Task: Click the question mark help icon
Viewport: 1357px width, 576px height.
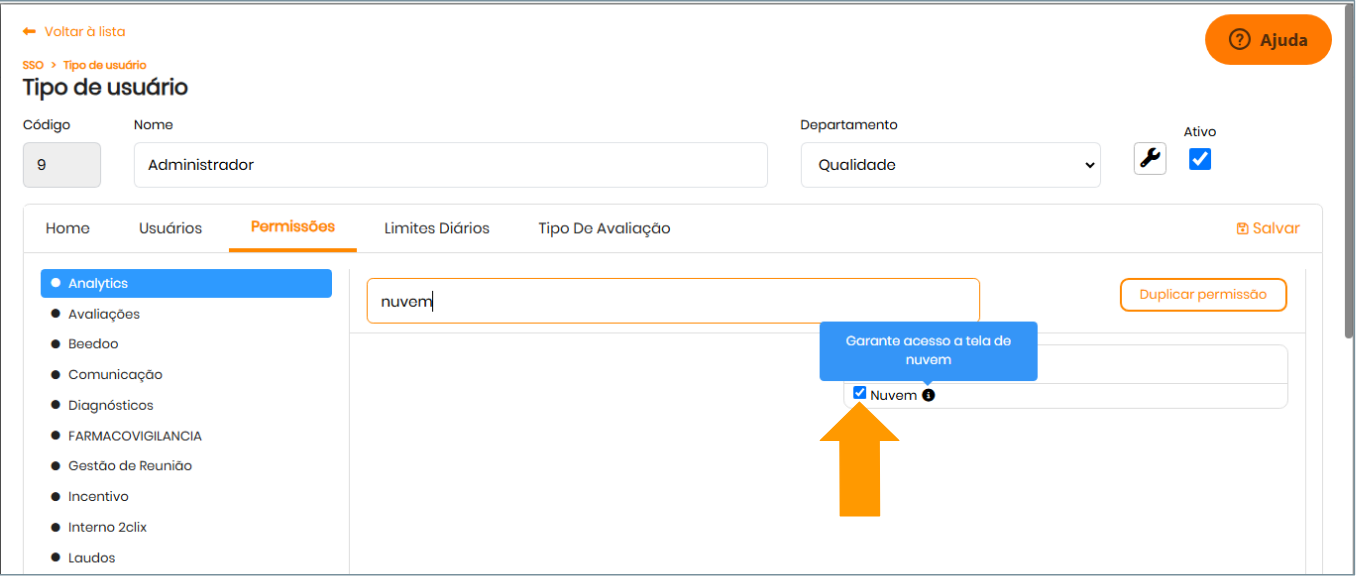Action: (x=1240, y=40)
